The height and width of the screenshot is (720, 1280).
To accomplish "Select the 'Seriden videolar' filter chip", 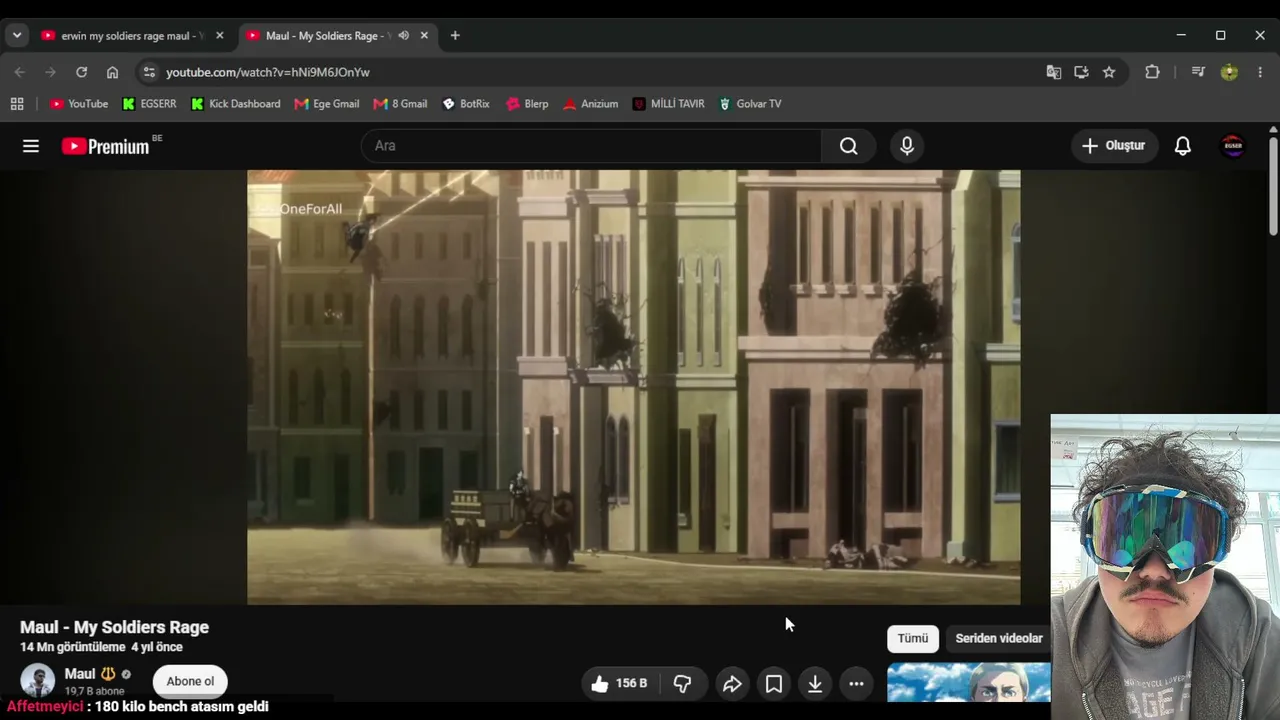I will [x=999, y=638].
